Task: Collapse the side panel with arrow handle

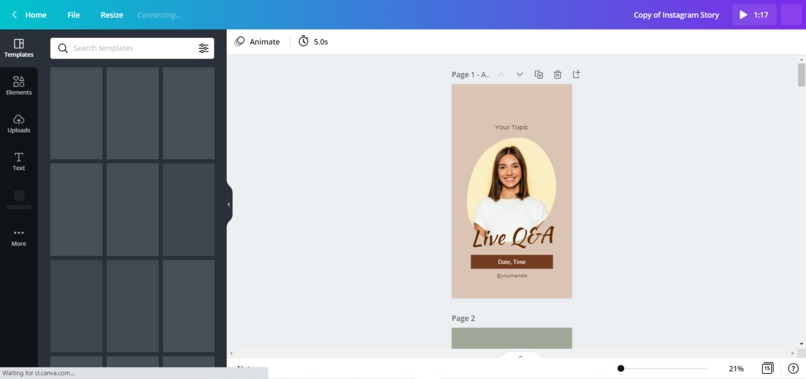Action: pos(229,204)
